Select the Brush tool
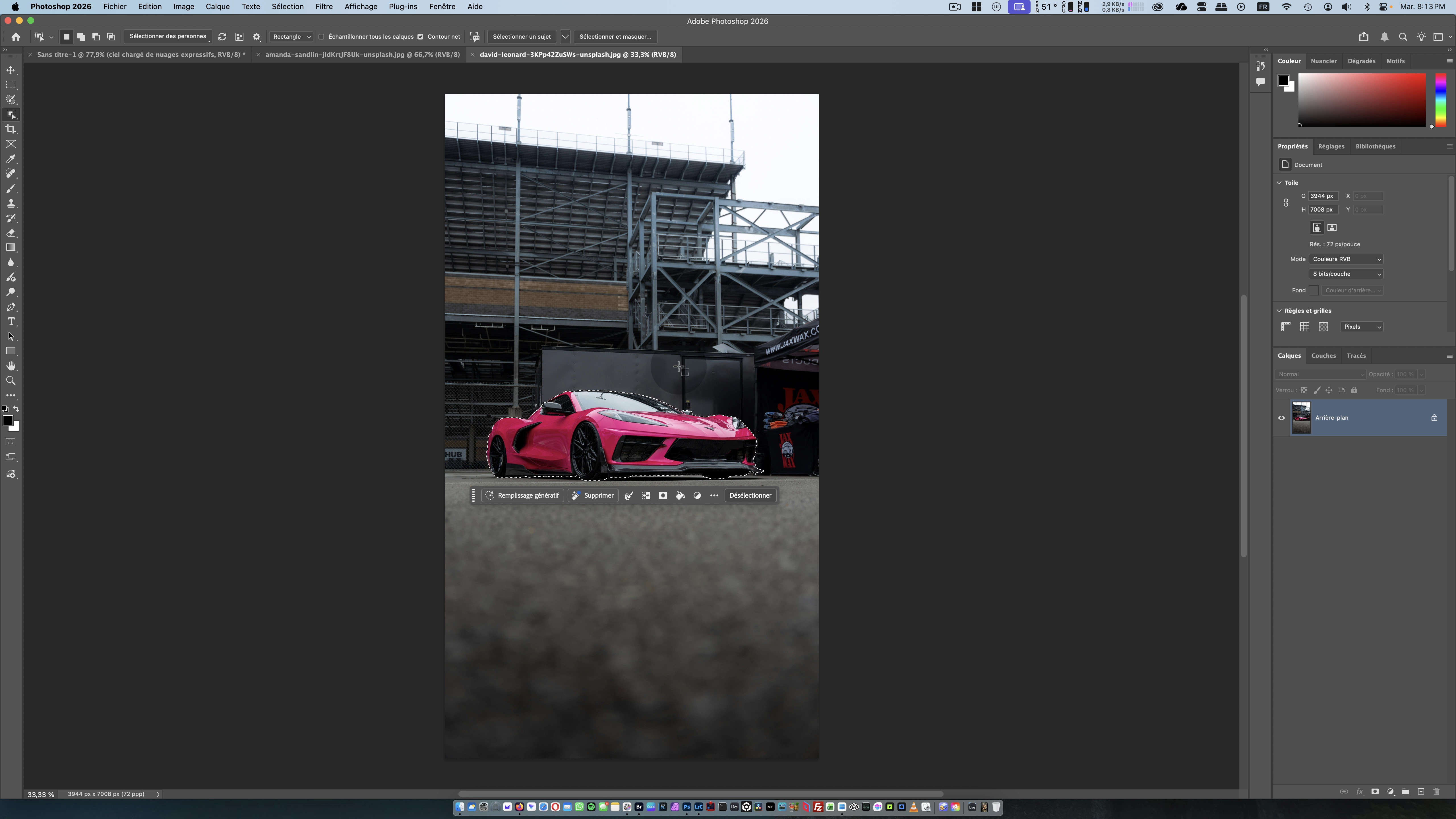 click(11, 189)
